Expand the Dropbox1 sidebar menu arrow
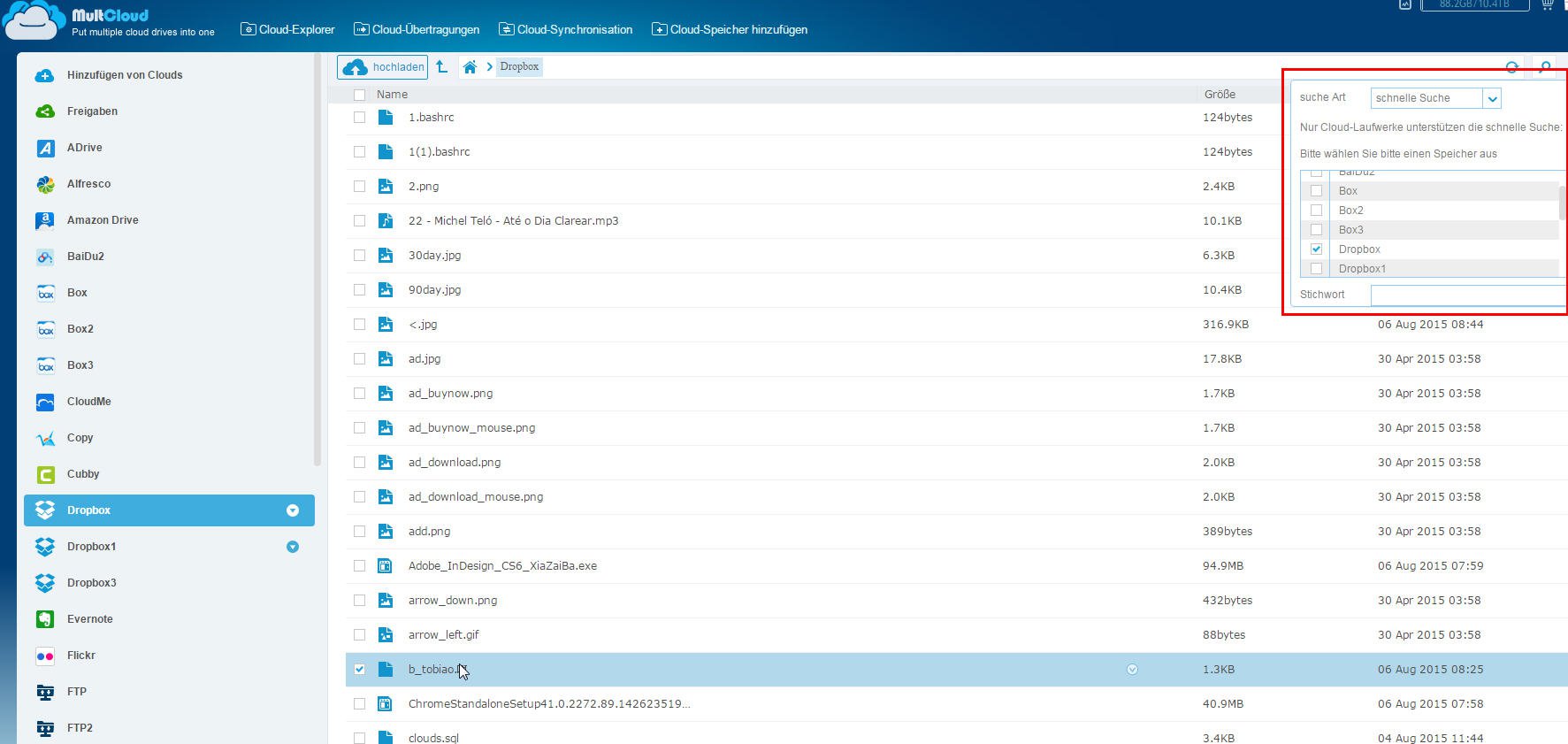The width and height of the screenshot is (1568, 744). coord(293,547)
